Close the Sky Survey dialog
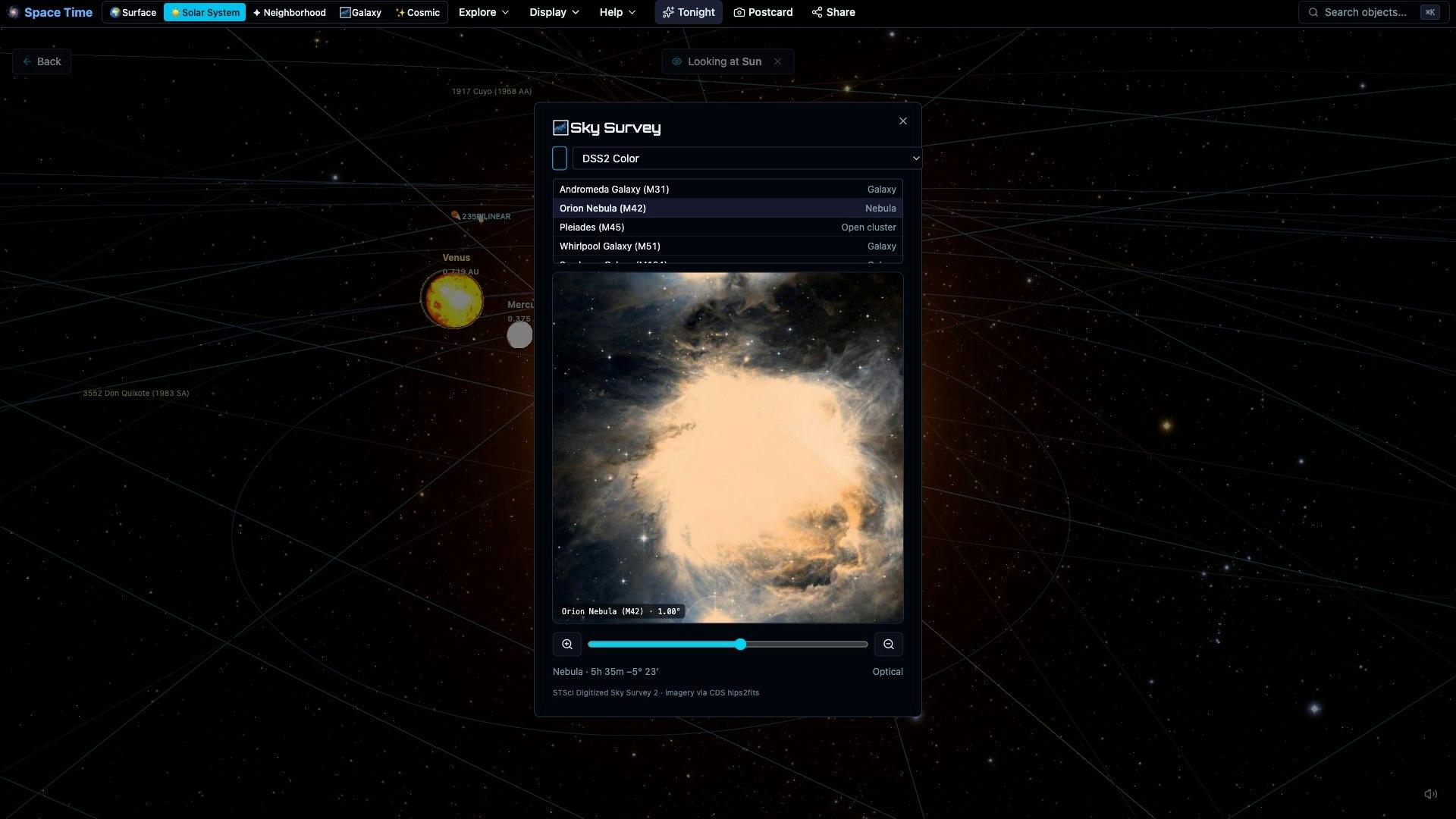The height and width of the screenshot is (819, 1456). 902,121
